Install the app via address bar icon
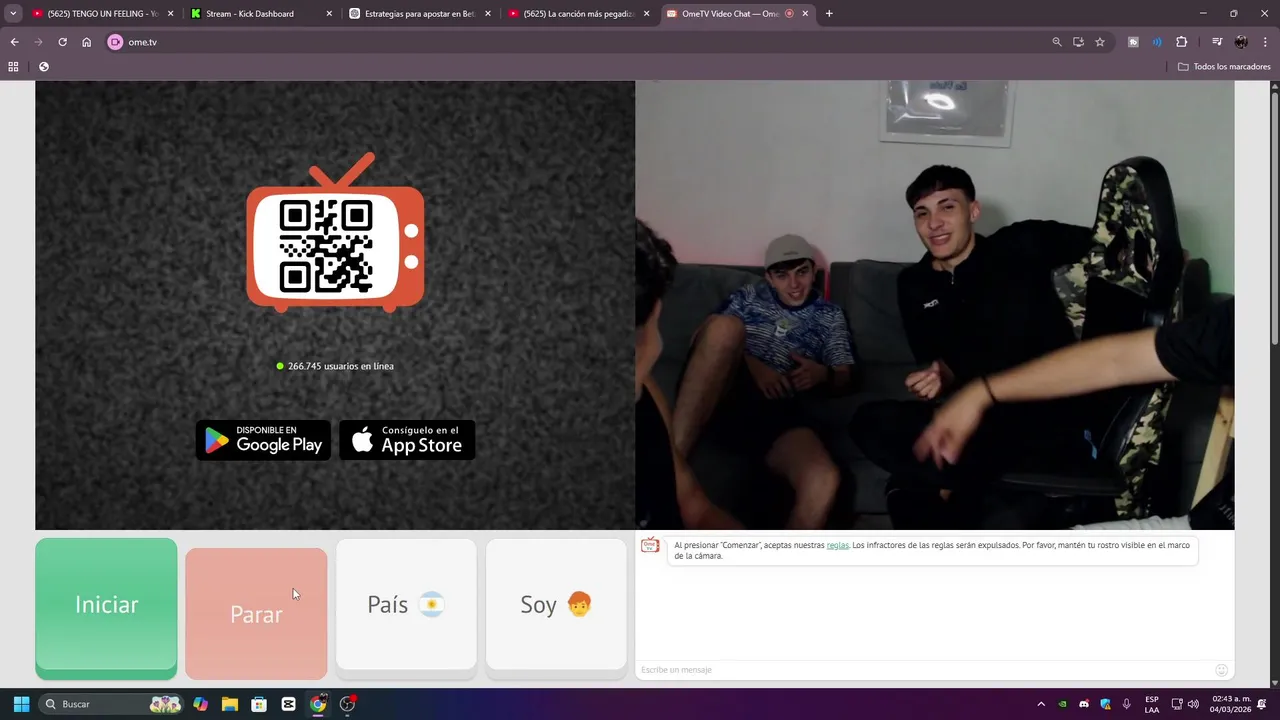Image resolution: width=1280 pixels, height=720 pixels. [1078, 42]
